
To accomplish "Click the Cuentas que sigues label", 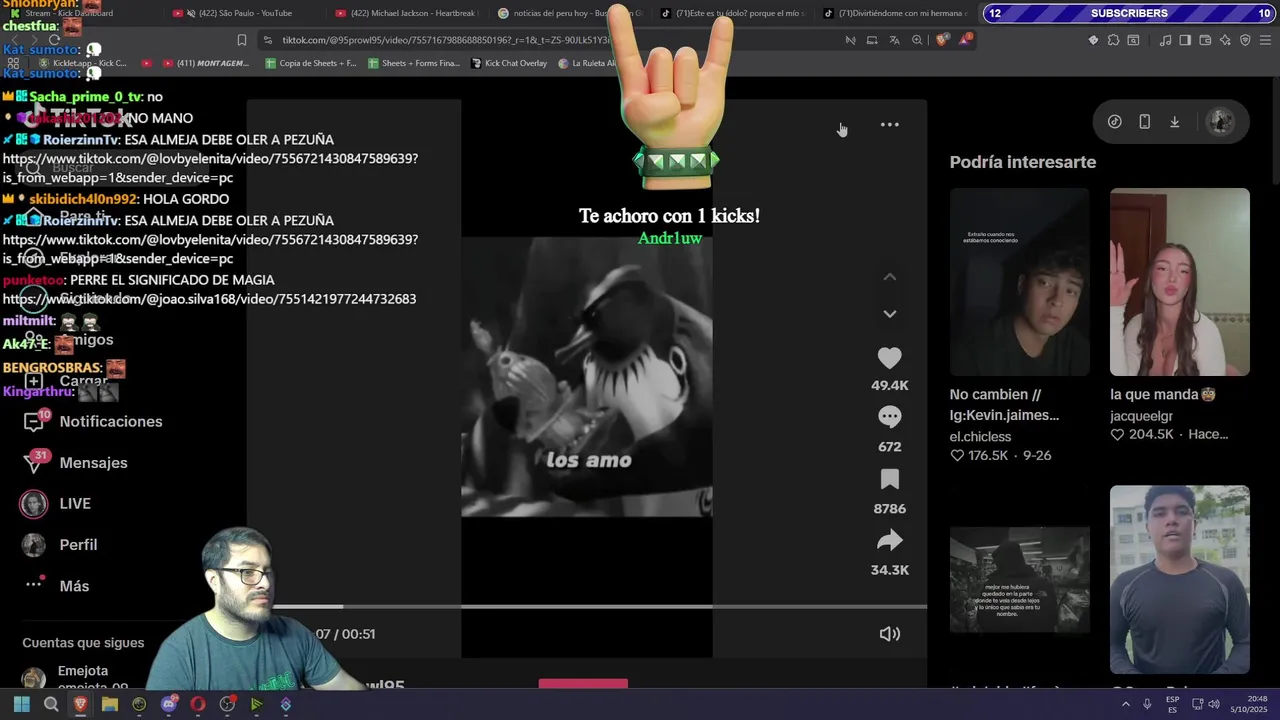I will coord(83,643).
